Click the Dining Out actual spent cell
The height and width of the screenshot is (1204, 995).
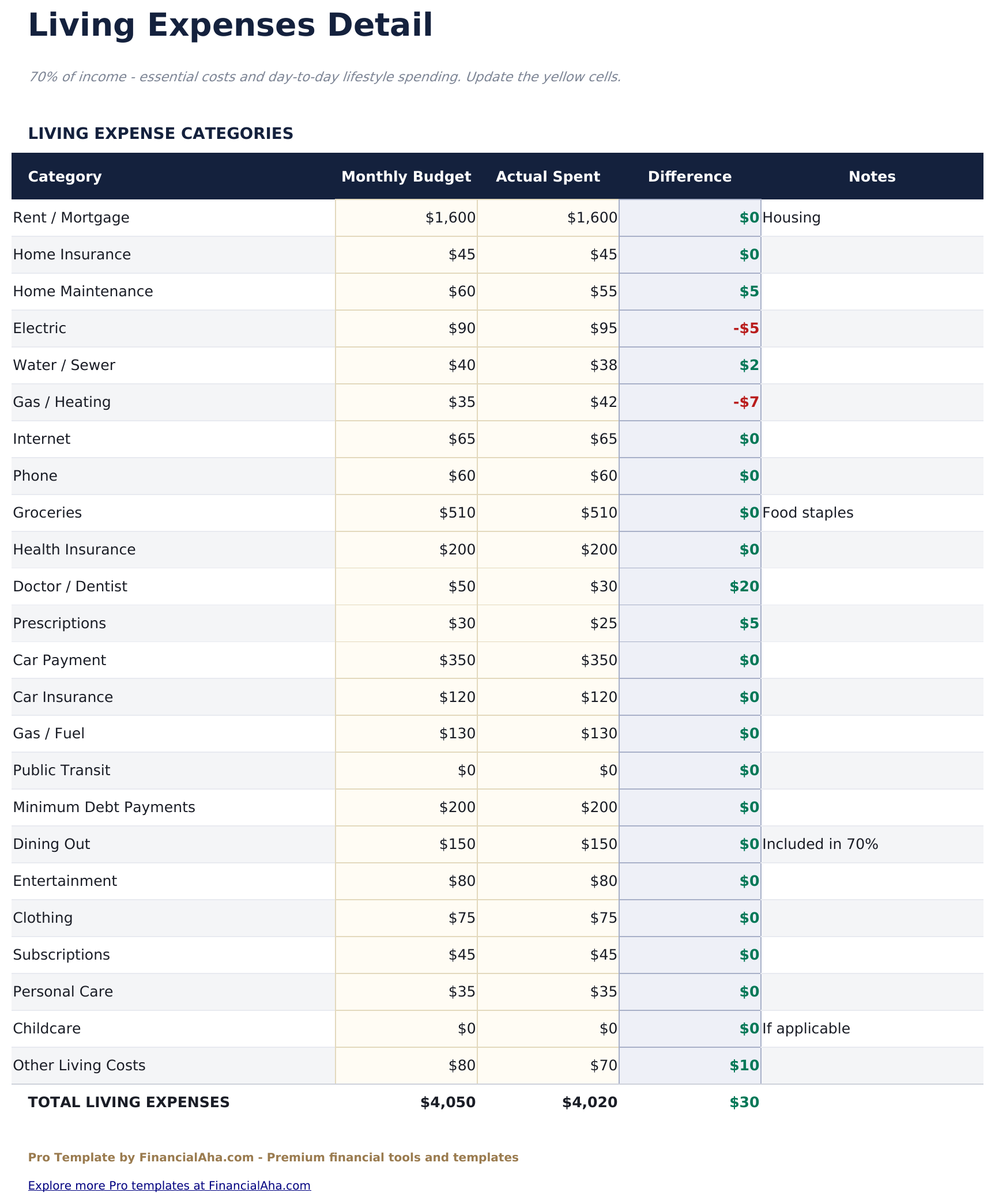tap(548, 844)
